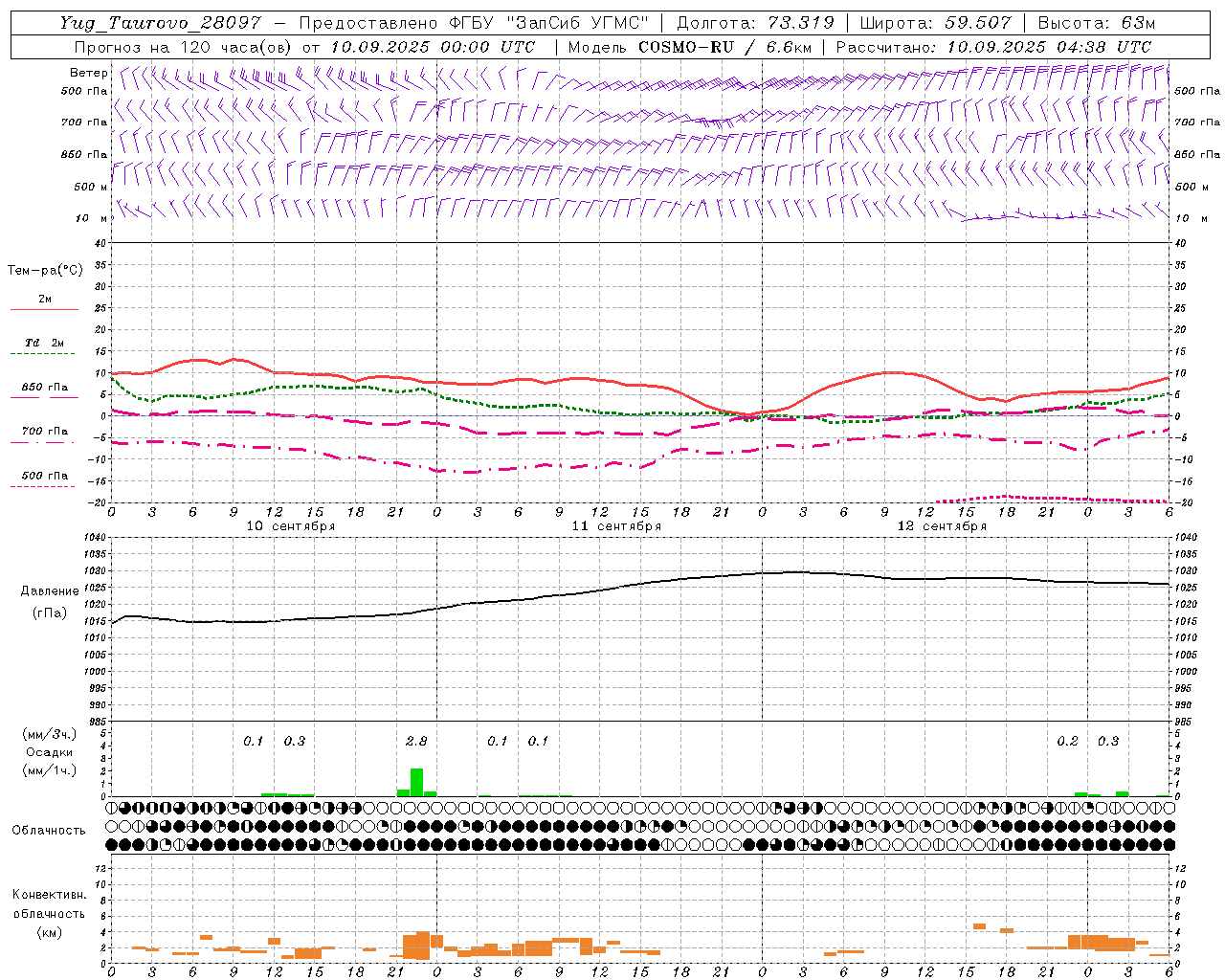Click the Осадки precipitation label
The image size is (1225, 980).
point(49,752)
